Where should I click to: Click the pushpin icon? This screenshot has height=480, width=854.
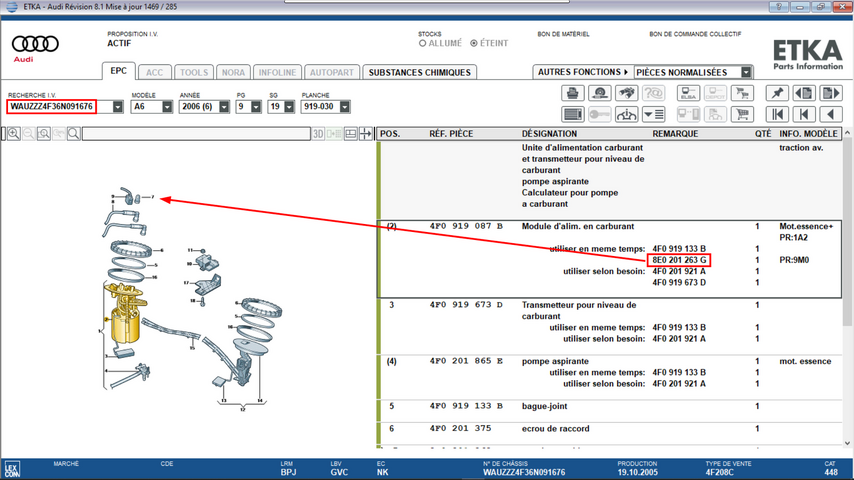[x=777, y=93]
